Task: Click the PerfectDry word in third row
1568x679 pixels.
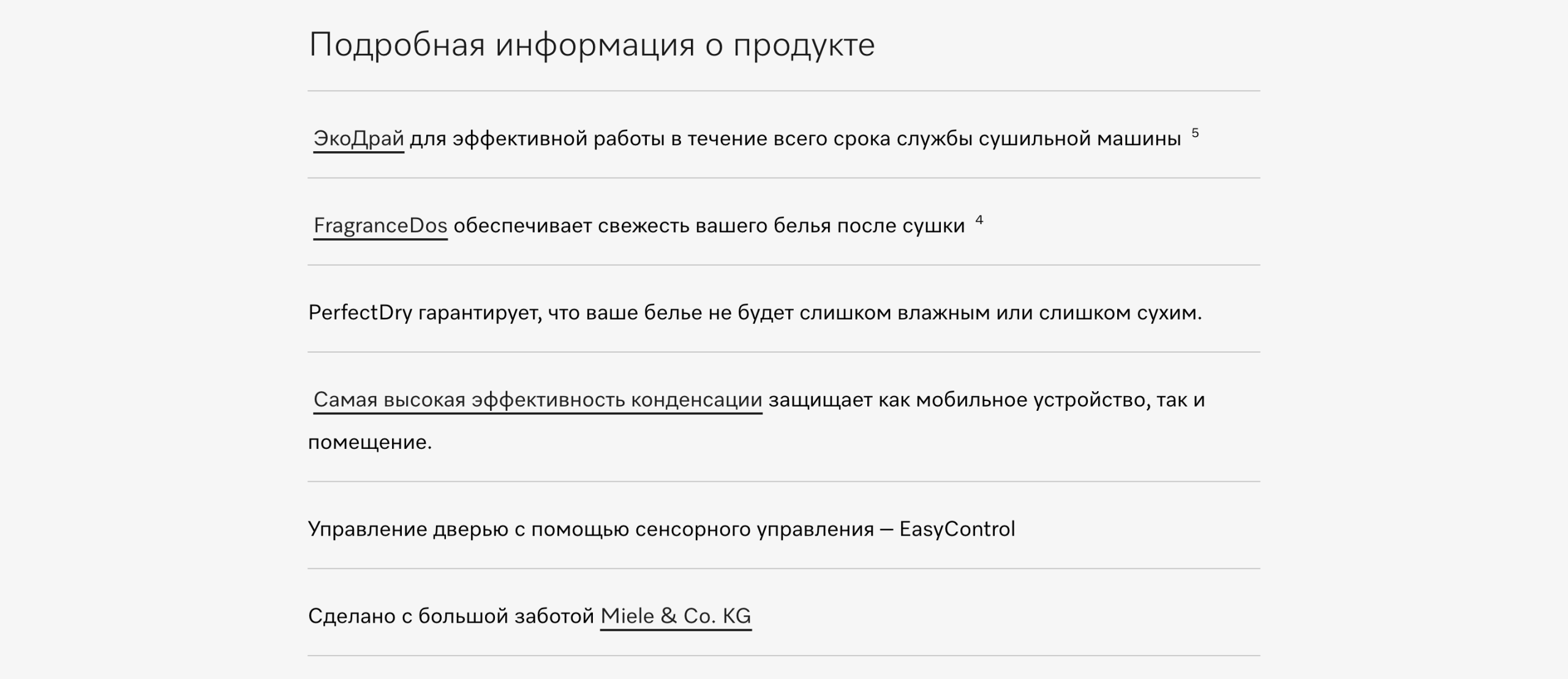Action: click(360, 313)
